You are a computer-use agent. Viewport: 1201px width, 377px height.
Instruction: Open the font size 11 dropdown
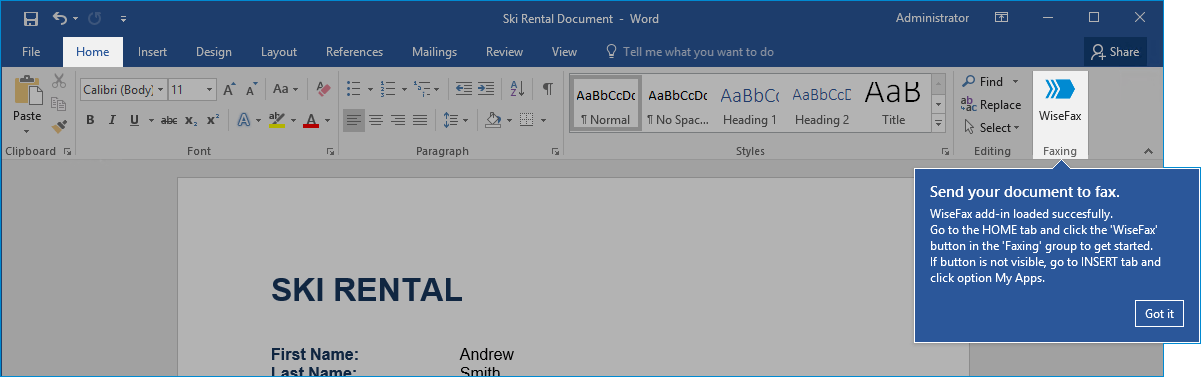pos(209,89)
